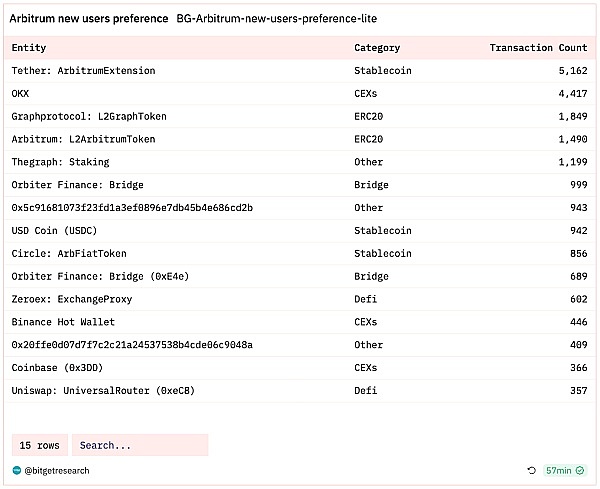
Task: Sort by the Category column header
Action: [x=377, y=48]
